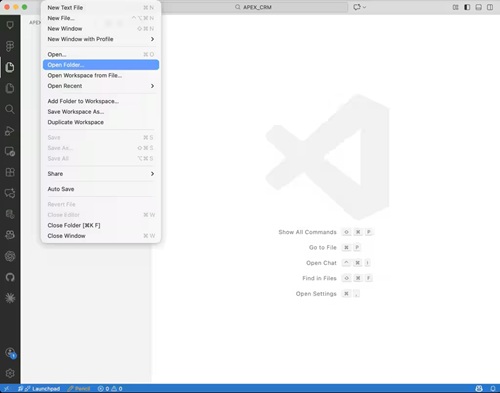
Task: Open dropdown arrow next to Copilot chat icon
Action: [x=364, y=7]
